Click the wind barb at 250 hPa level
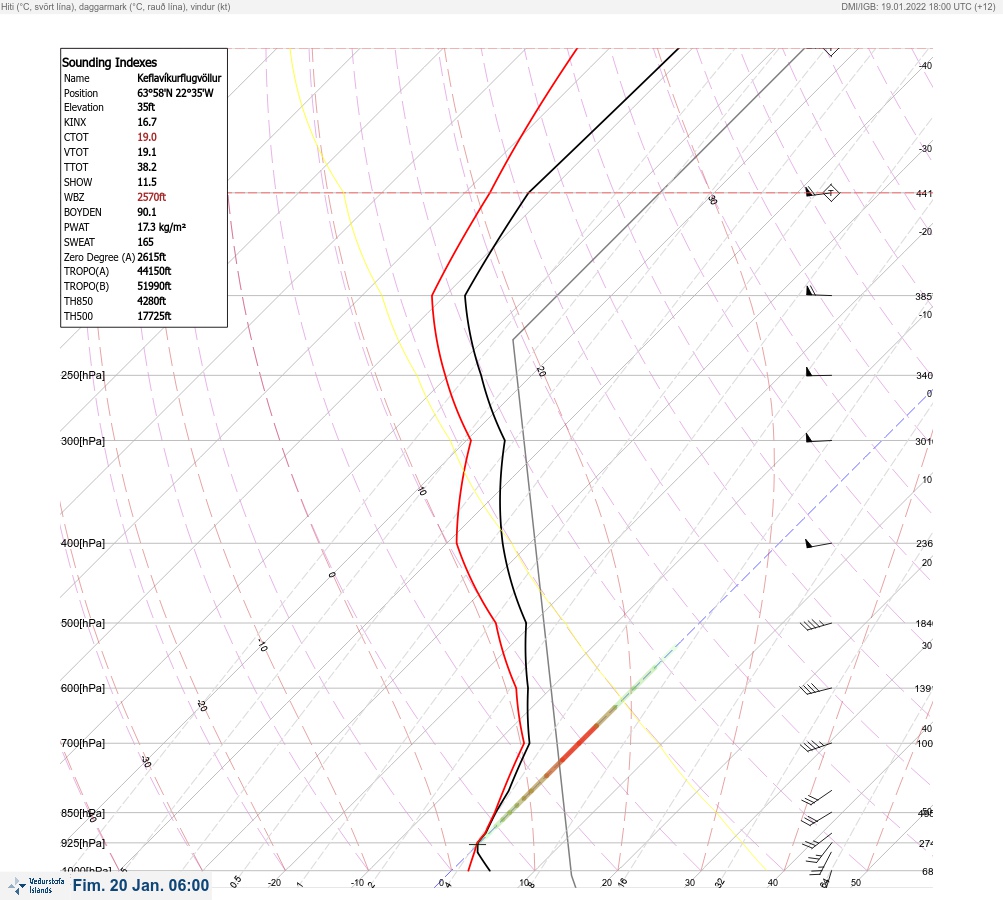Screen dimensions: 1003x900 818,372
